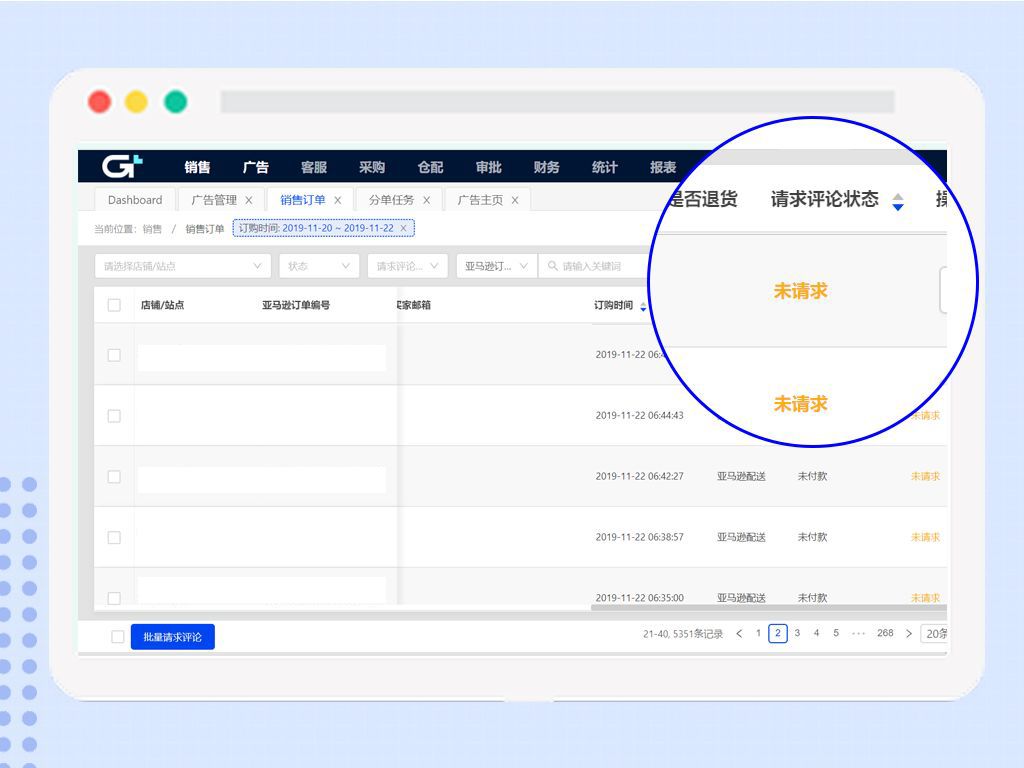Expand the 状态 filter dropdown
1024x768 pixels.
click(x=318, y=266)
